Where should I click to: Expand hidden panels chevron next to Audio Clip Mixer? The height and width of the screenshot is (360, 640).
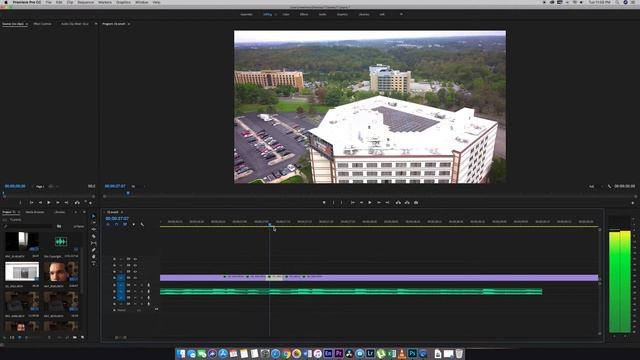click(x=96, y=24)
